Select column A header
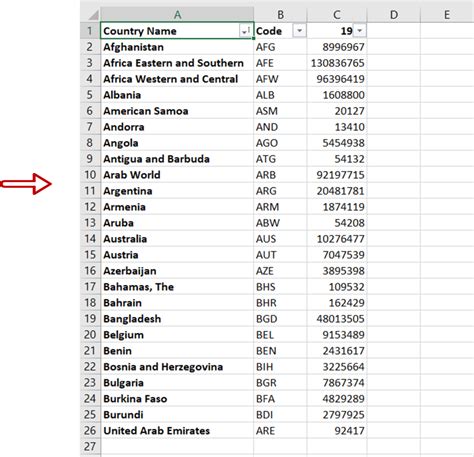This screenshot has width=474, height=457. coord(177,15)
